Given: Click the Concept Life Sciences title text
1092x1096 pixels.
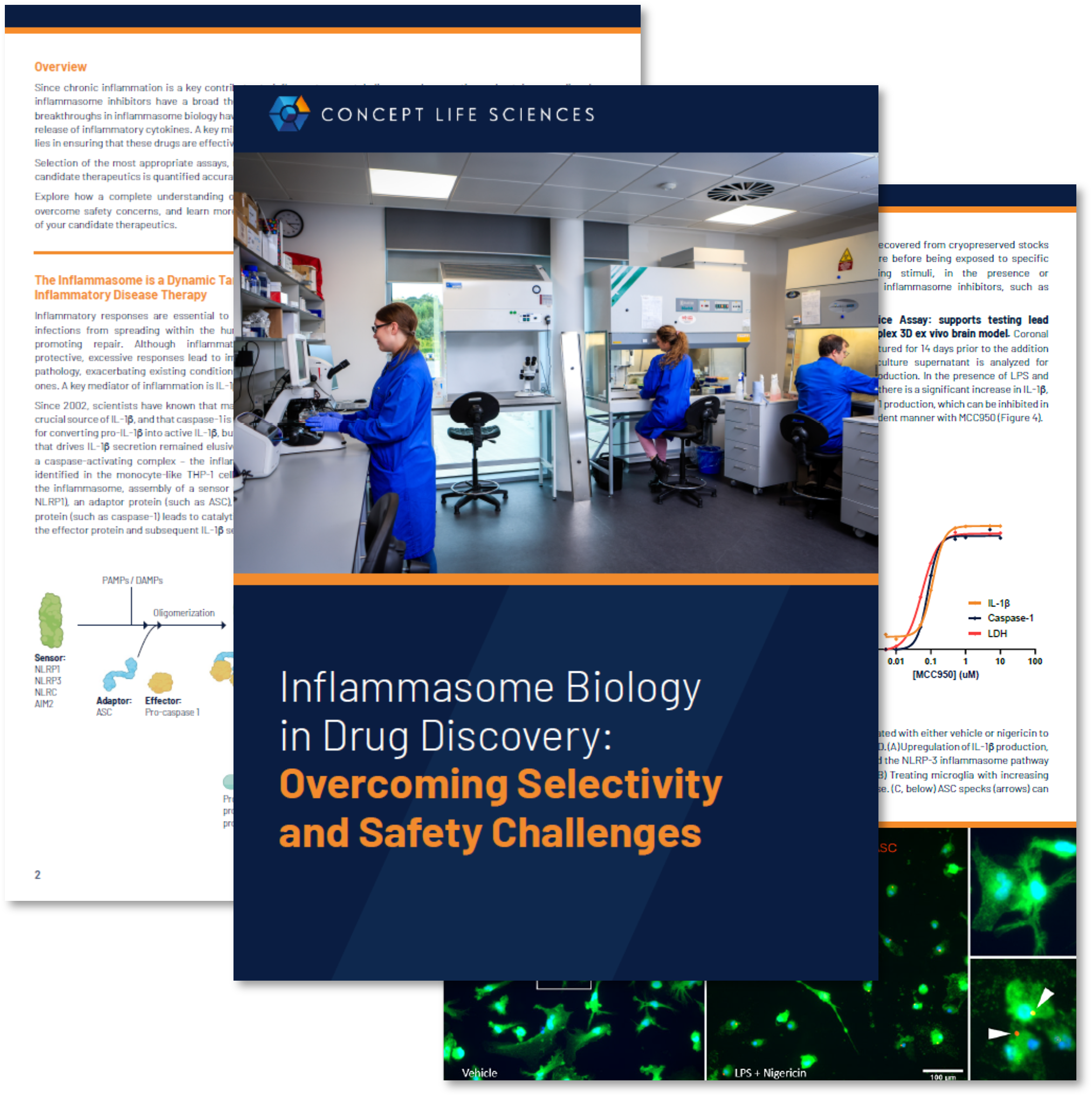Looking at the screenshot, I should 457,115.
